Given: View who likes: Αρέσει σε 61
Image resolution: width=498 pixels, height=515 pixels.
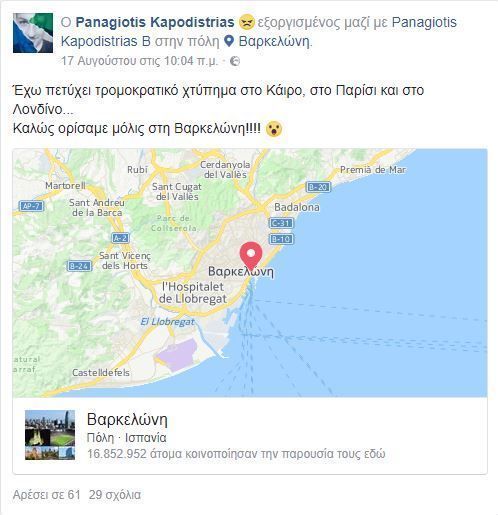Looking at the screenshot, I should click(x=47, y=495).
